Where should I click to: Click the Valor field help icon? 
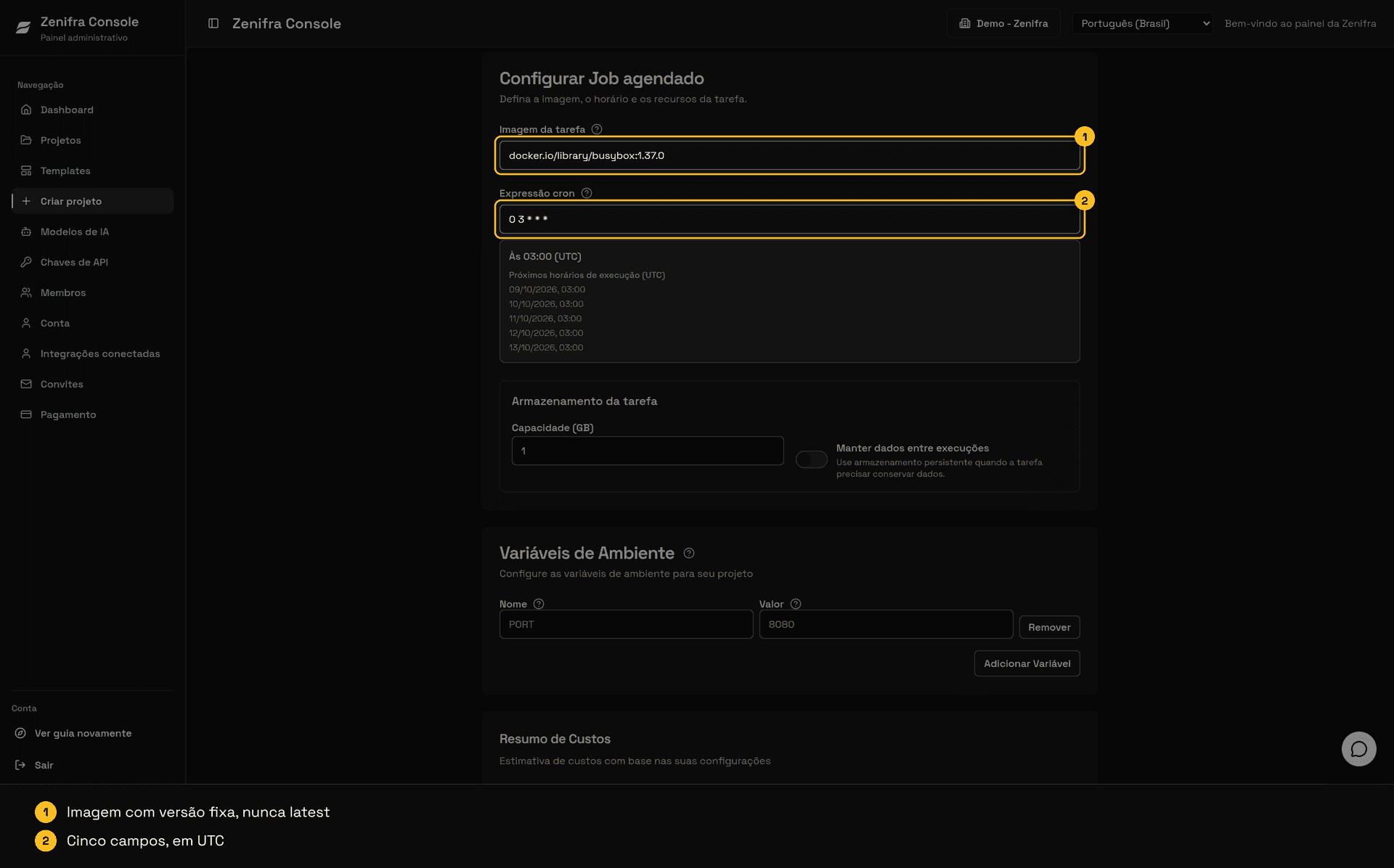click(796, 604)
